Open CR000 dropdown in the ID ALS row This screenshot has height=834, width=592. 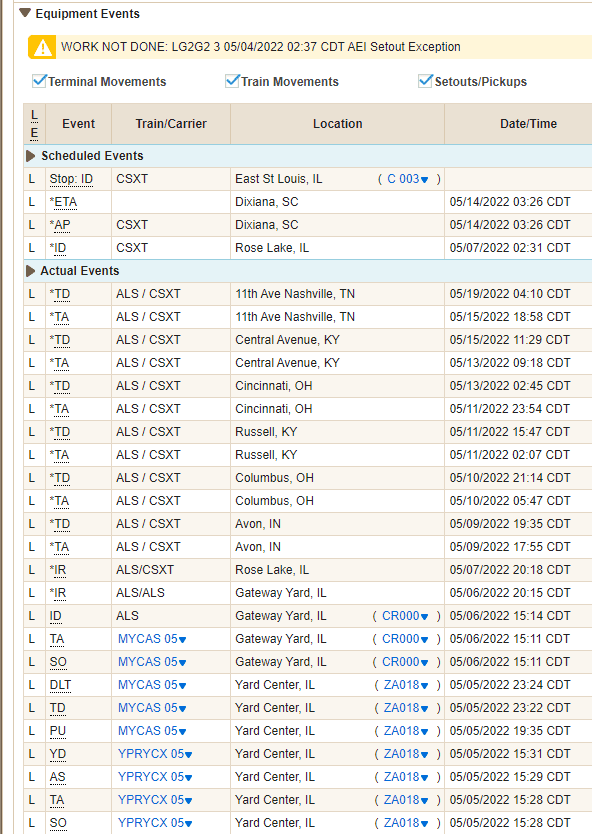tap(405, 616)
